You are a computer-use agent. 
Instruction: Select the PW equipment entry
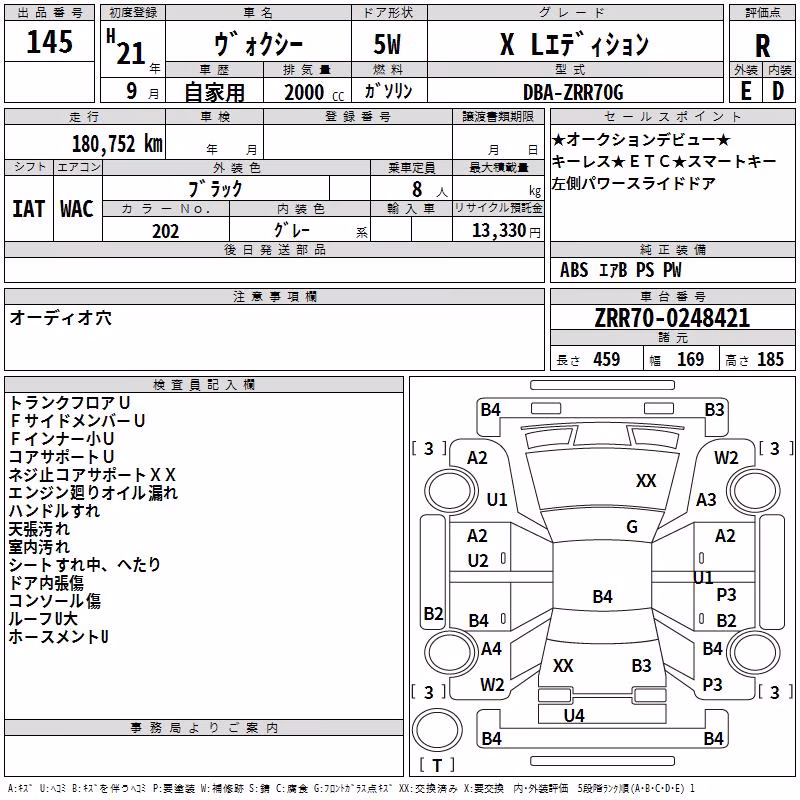pyautogui.click(x=672, y=270)
